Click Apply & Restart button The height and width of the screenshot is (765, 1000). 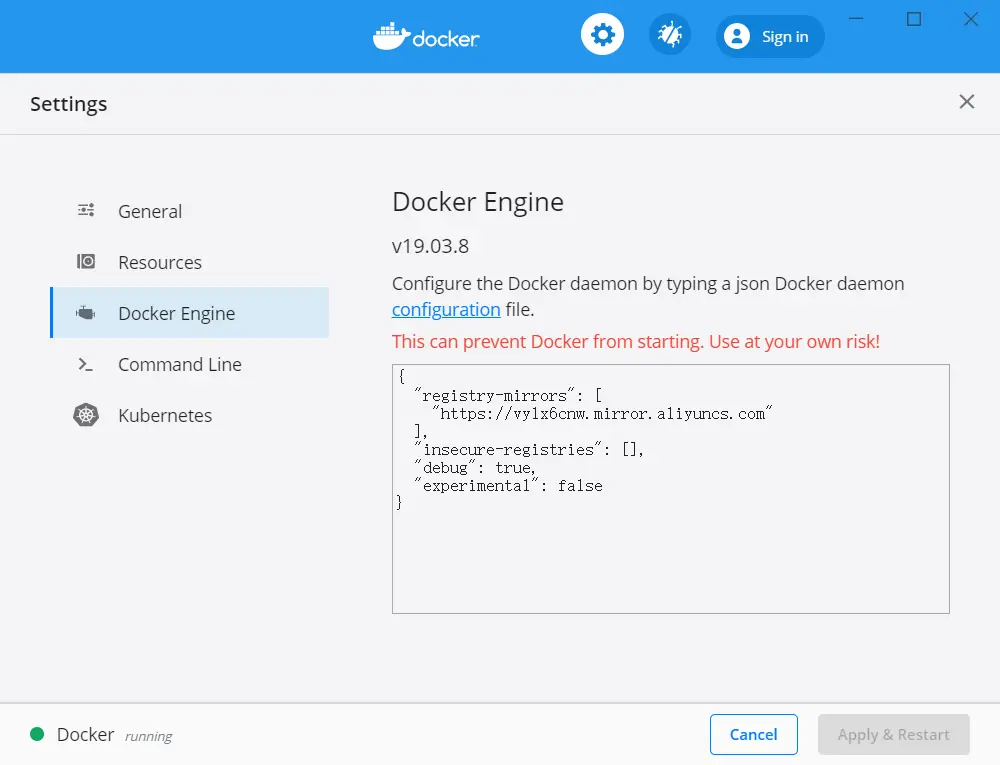point(893,734)
